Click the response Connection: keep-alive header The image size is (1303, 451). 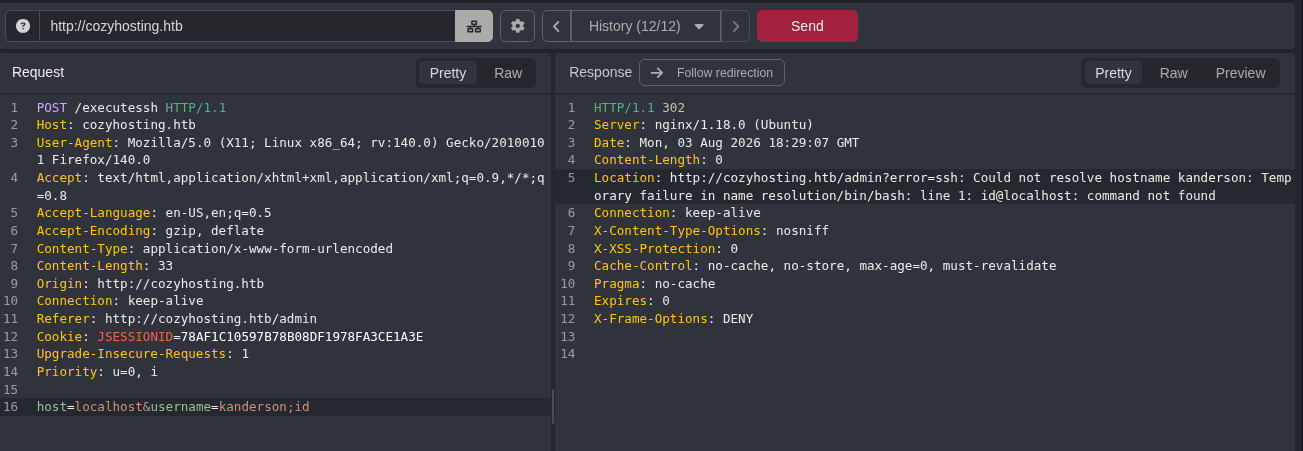[677, 213]
